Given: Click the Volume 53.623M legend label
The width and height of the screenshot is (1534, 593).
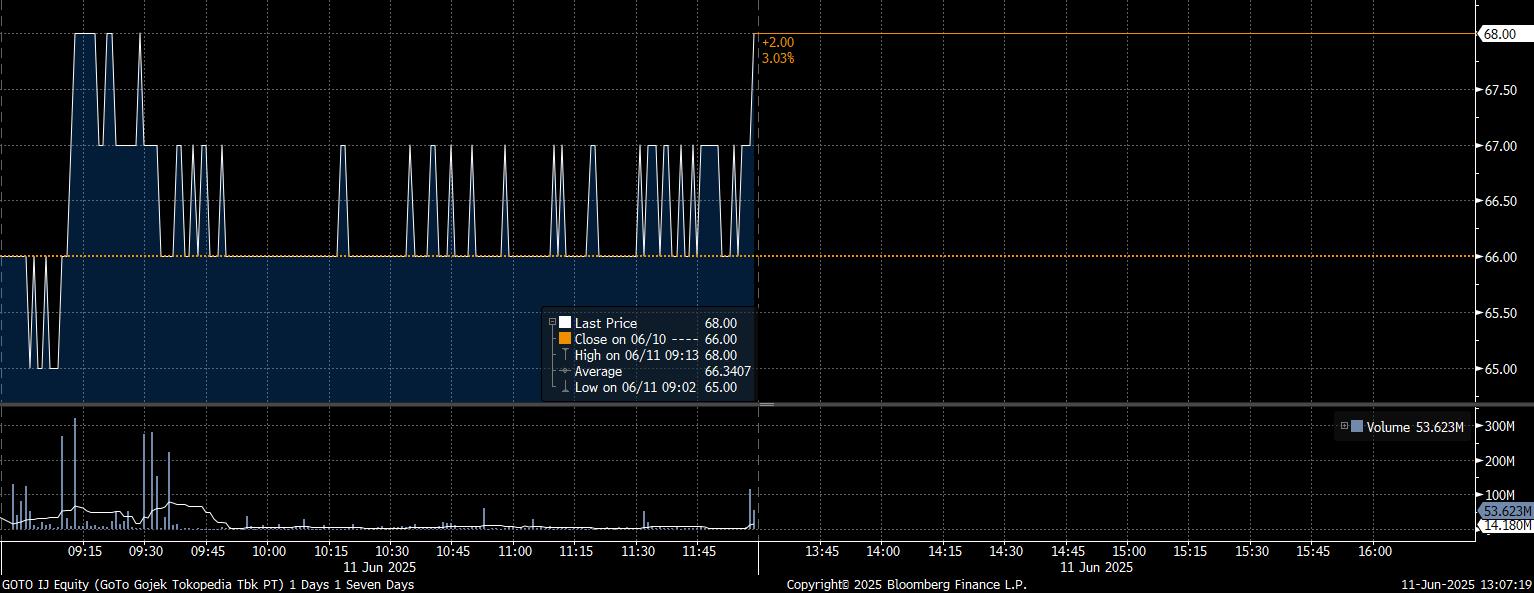Looking at the screenshot, I should (x=1414, y=427).
